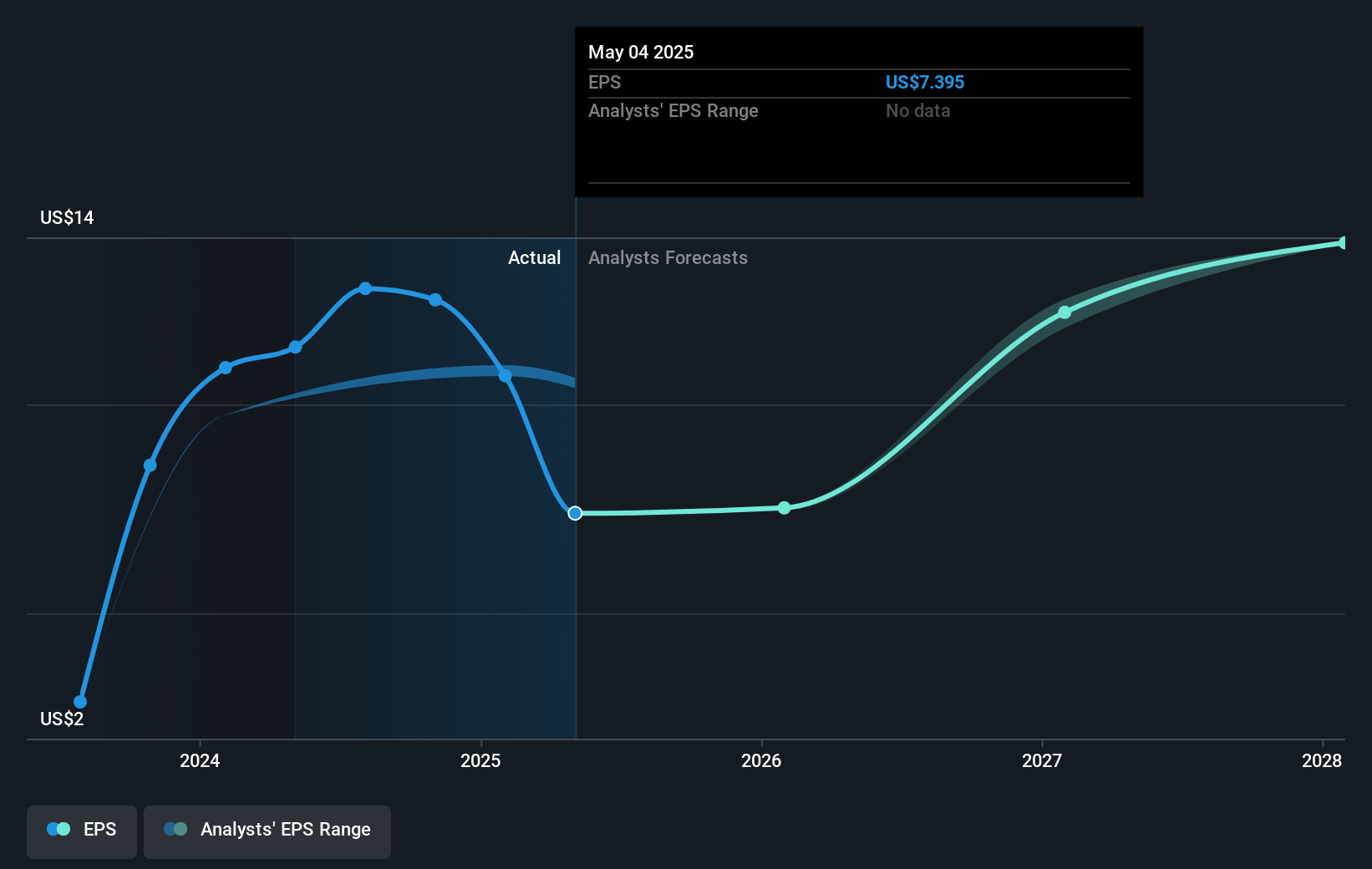
Task: Select the early 2027 forecast data point
Action: tap(1065, 313)
